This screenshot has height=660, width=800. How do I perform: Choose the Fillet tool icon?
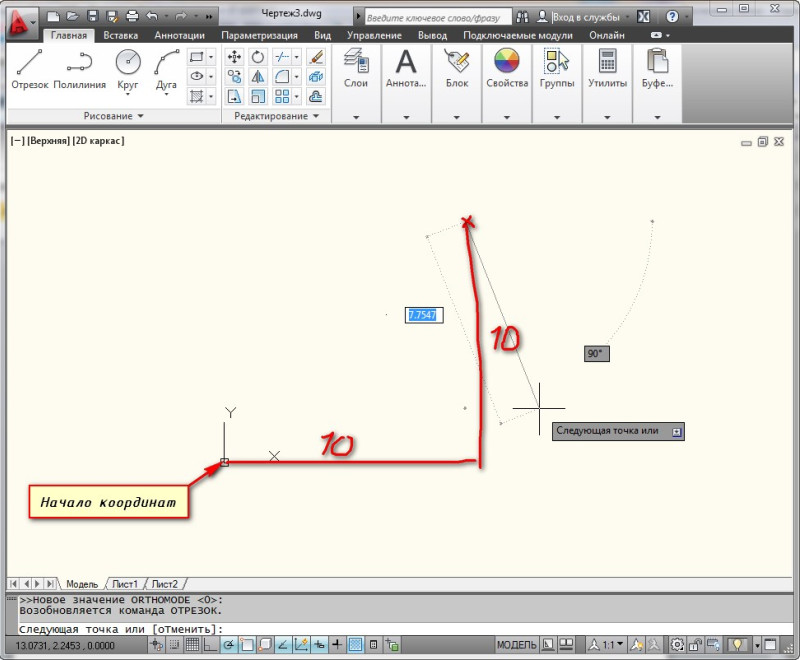(x=282, y=77)
